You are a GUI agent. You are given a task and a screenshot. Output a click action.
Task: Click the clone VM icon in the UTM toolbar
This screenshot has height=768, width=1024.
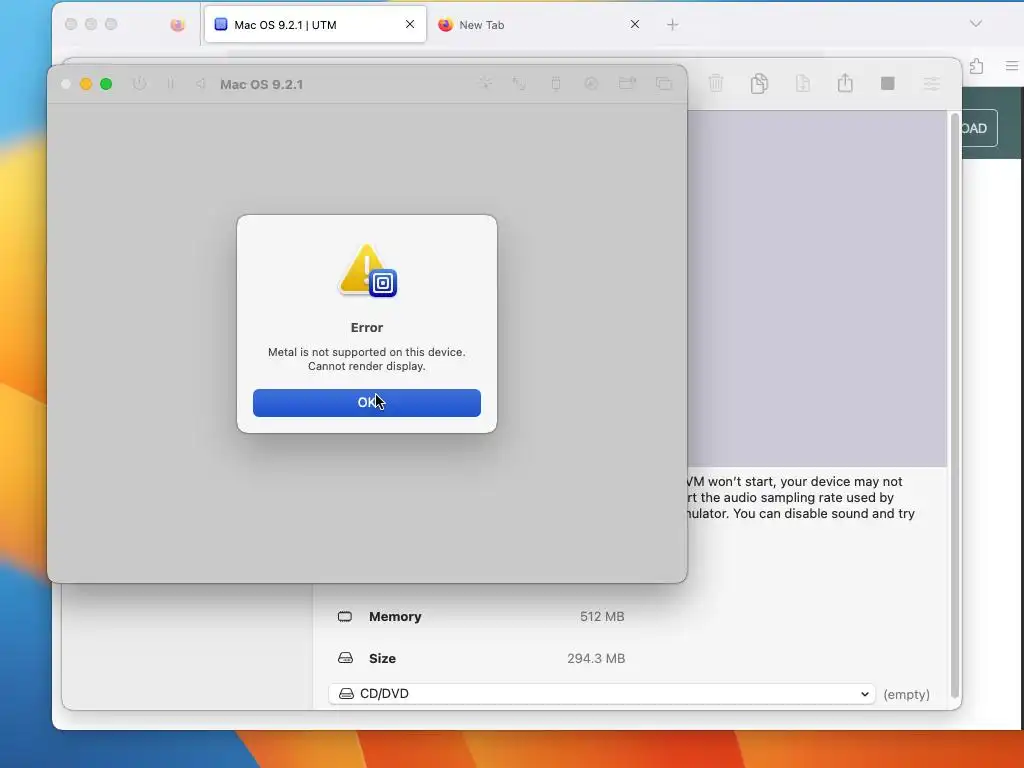(x=759, y=83)
